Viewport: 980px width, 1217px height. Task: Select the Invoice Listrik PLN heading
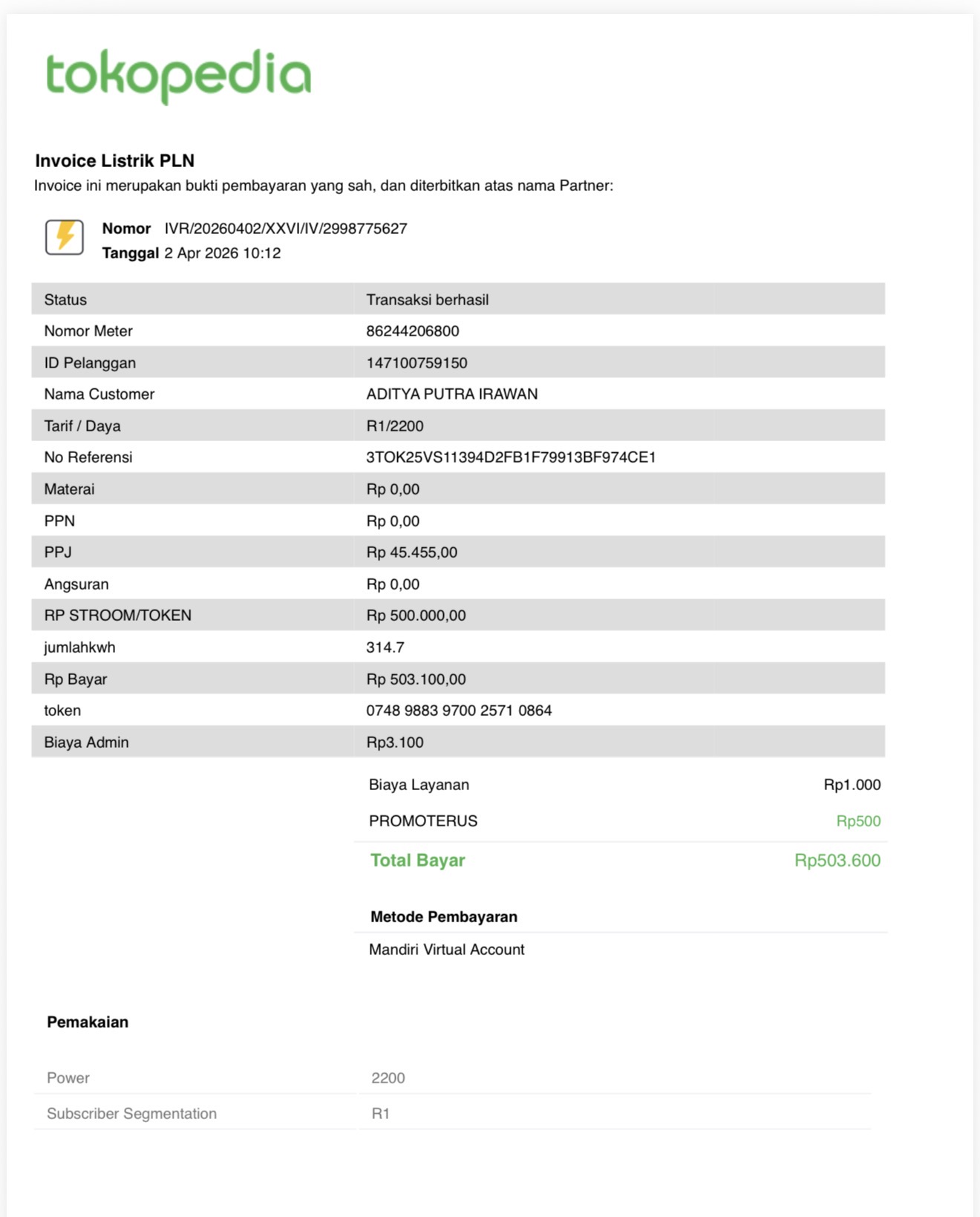point(115,161)
